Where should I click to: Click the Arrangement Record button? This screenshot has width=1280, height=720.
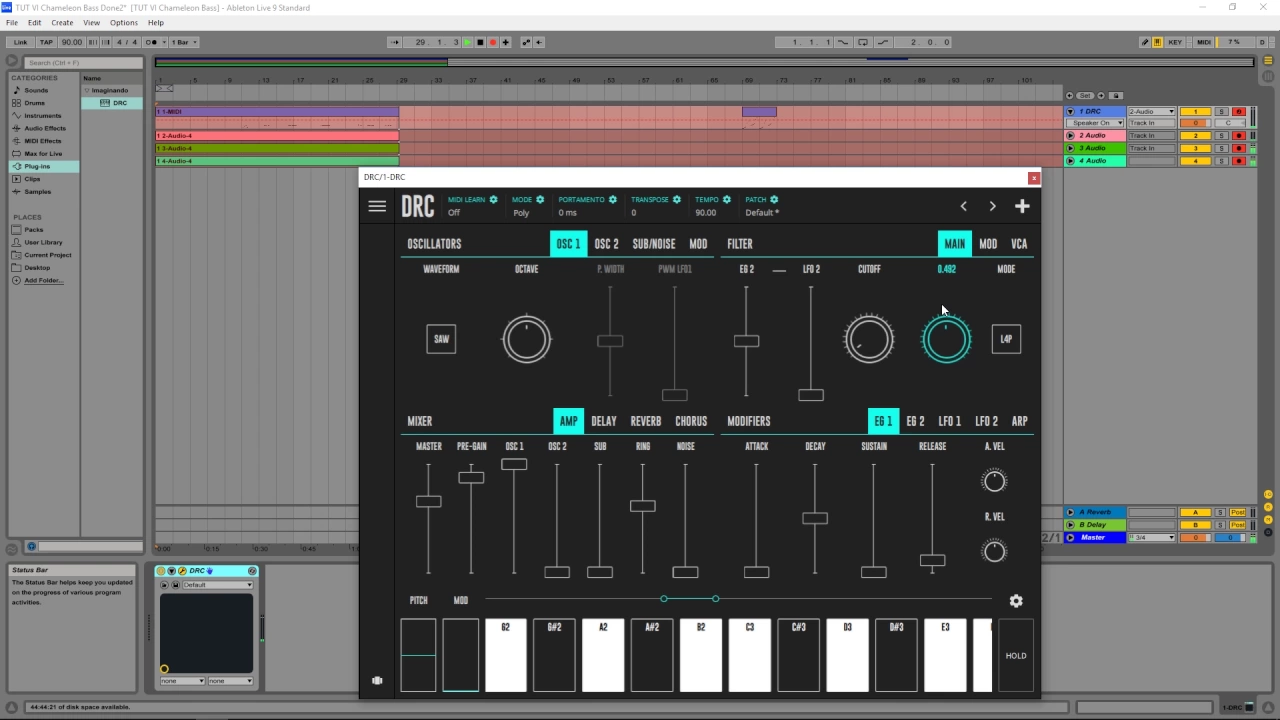(493, 42)
